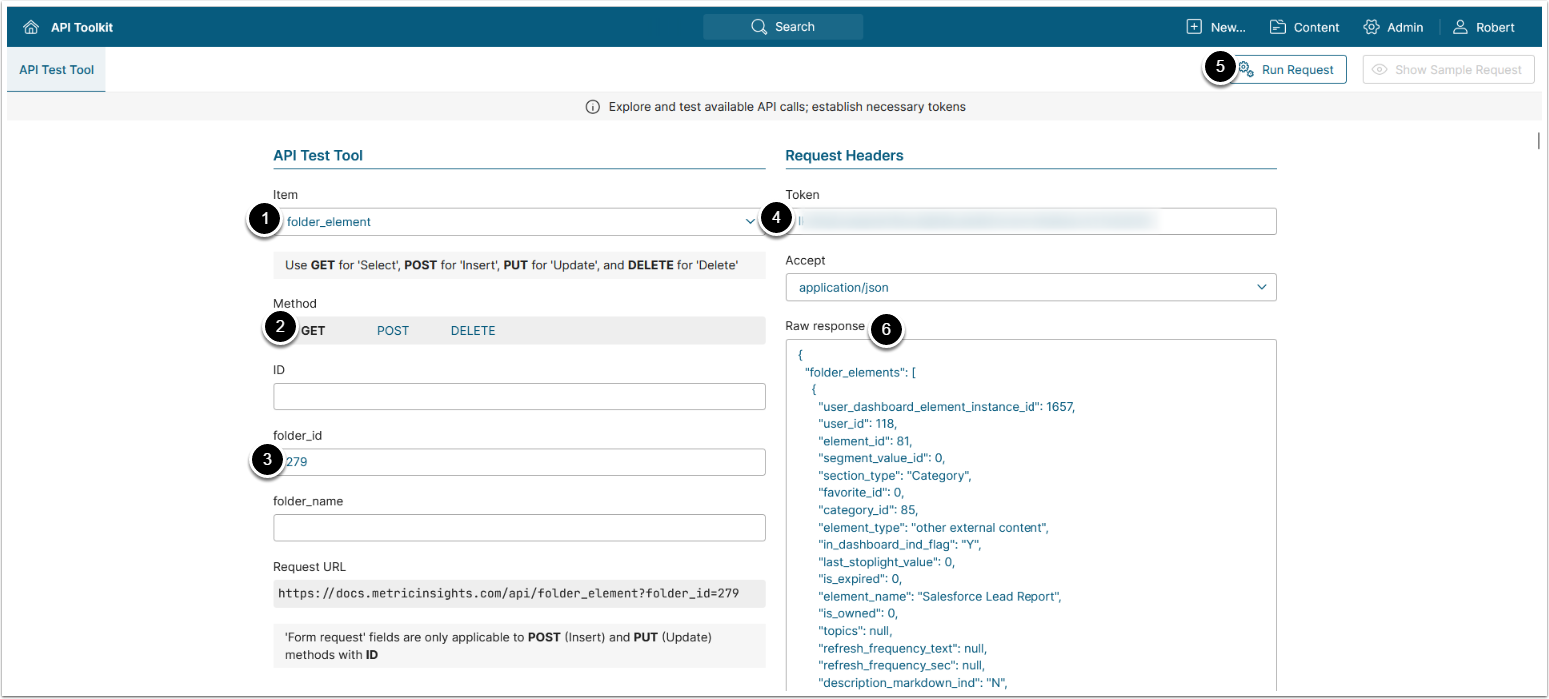Select the DELETE method
Image resolution: width=1549 pixels, height=699 pixels.
pos(473,331)
